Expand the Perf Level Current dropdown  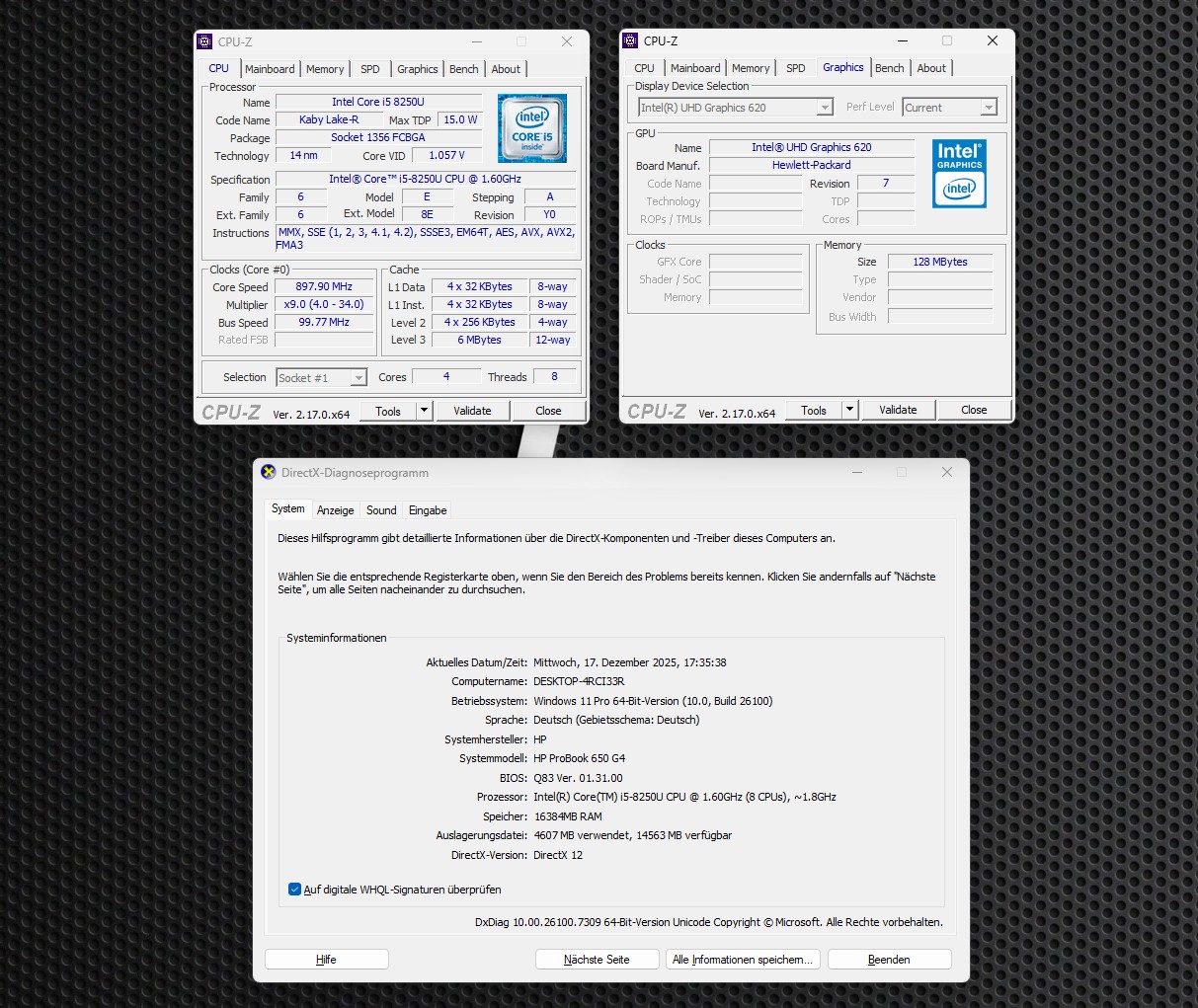tap(988, 108)
